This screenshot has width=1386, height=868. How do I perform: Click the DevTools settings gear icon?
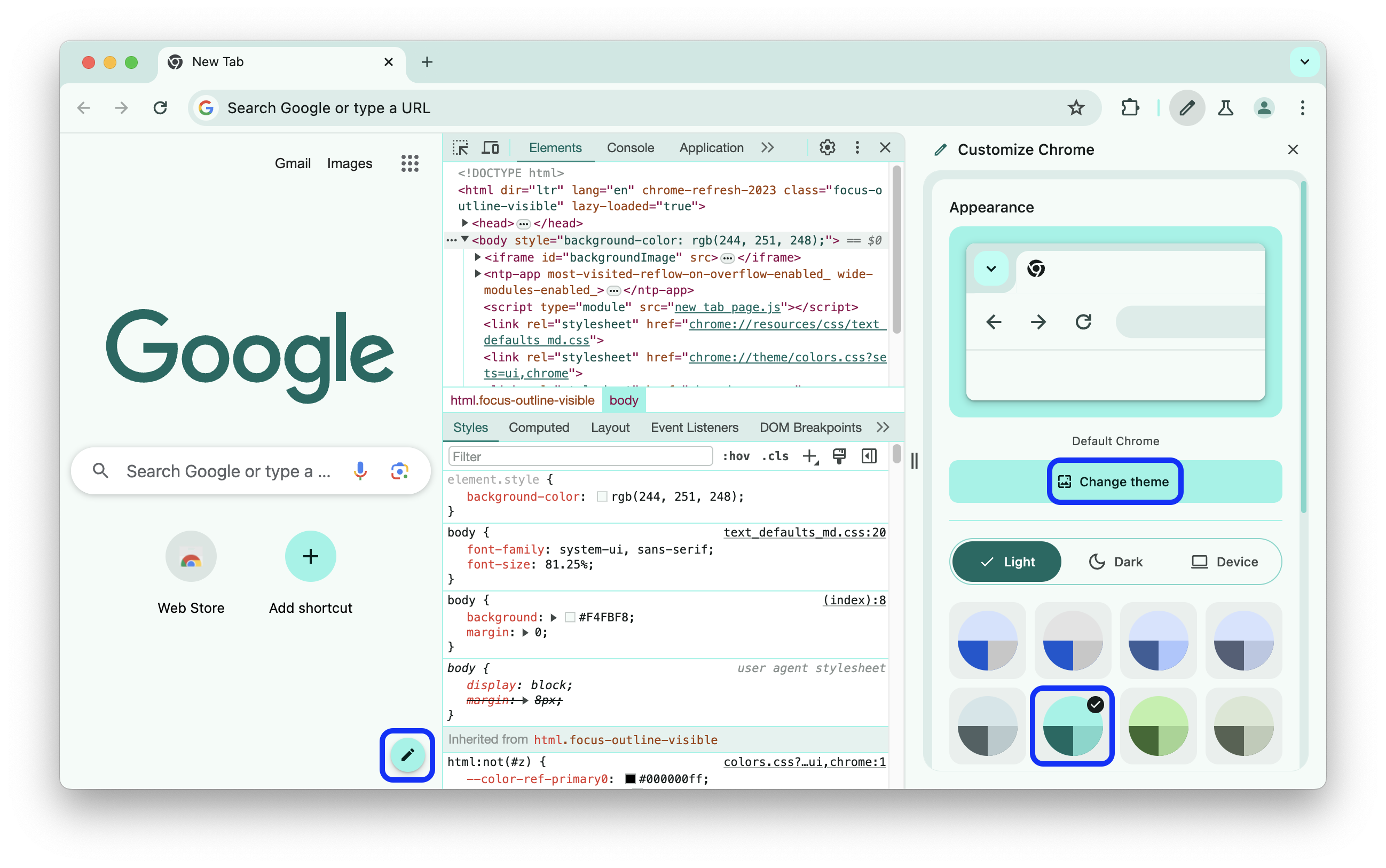click(x=827, y=148)
